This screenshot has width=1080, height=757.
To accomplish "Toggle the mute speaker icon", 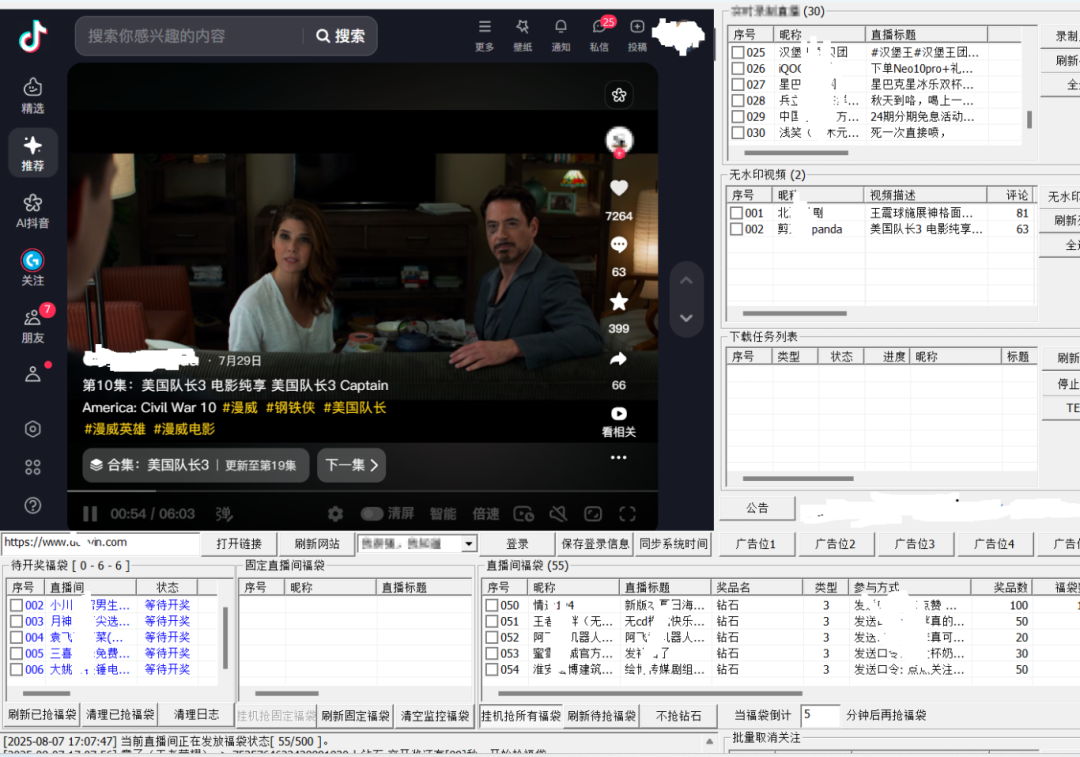I will [x=558, y=514].
